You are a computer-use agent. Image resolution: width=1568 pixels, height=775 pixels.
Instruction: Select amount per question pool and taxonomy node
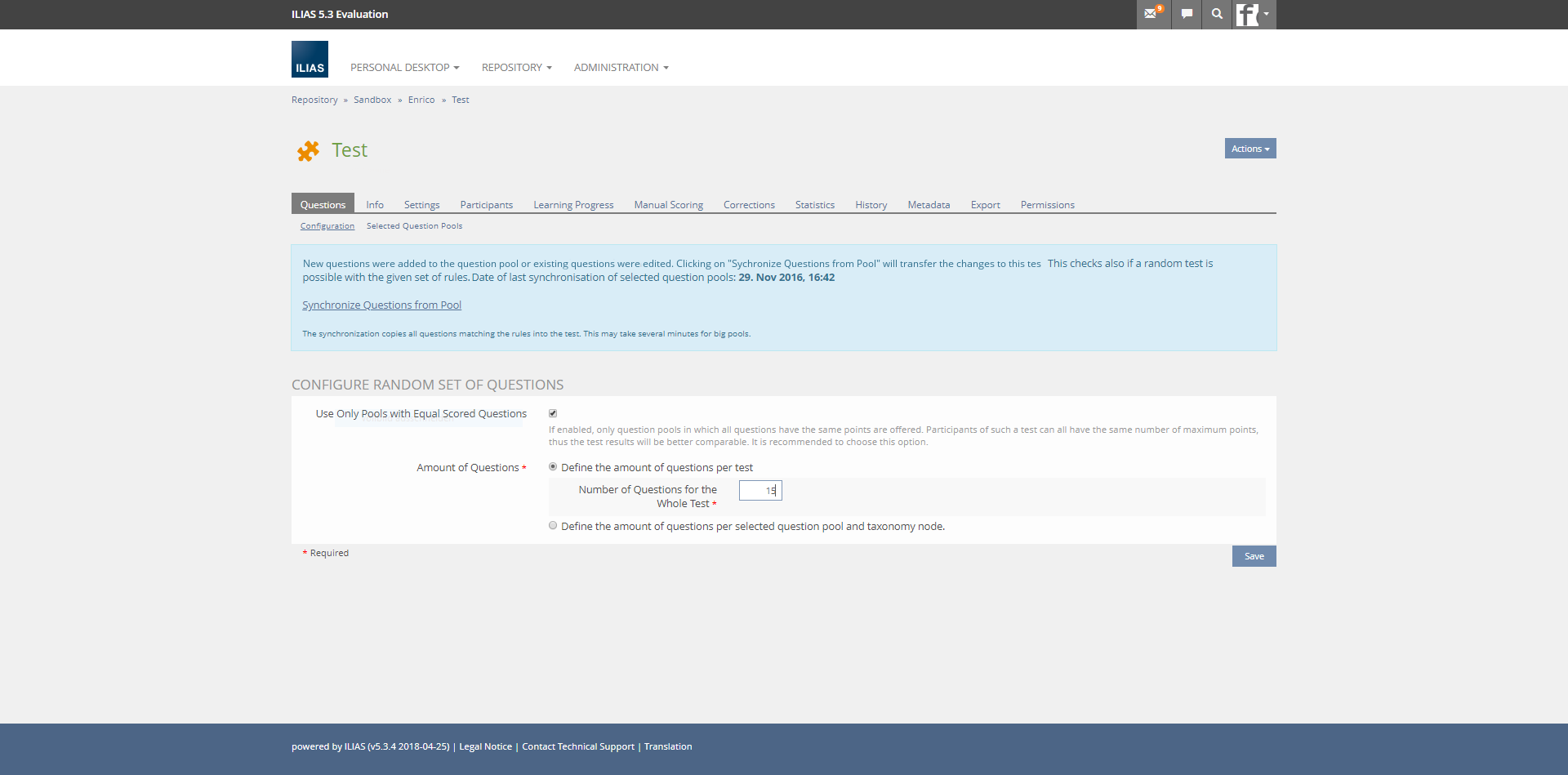553,526
